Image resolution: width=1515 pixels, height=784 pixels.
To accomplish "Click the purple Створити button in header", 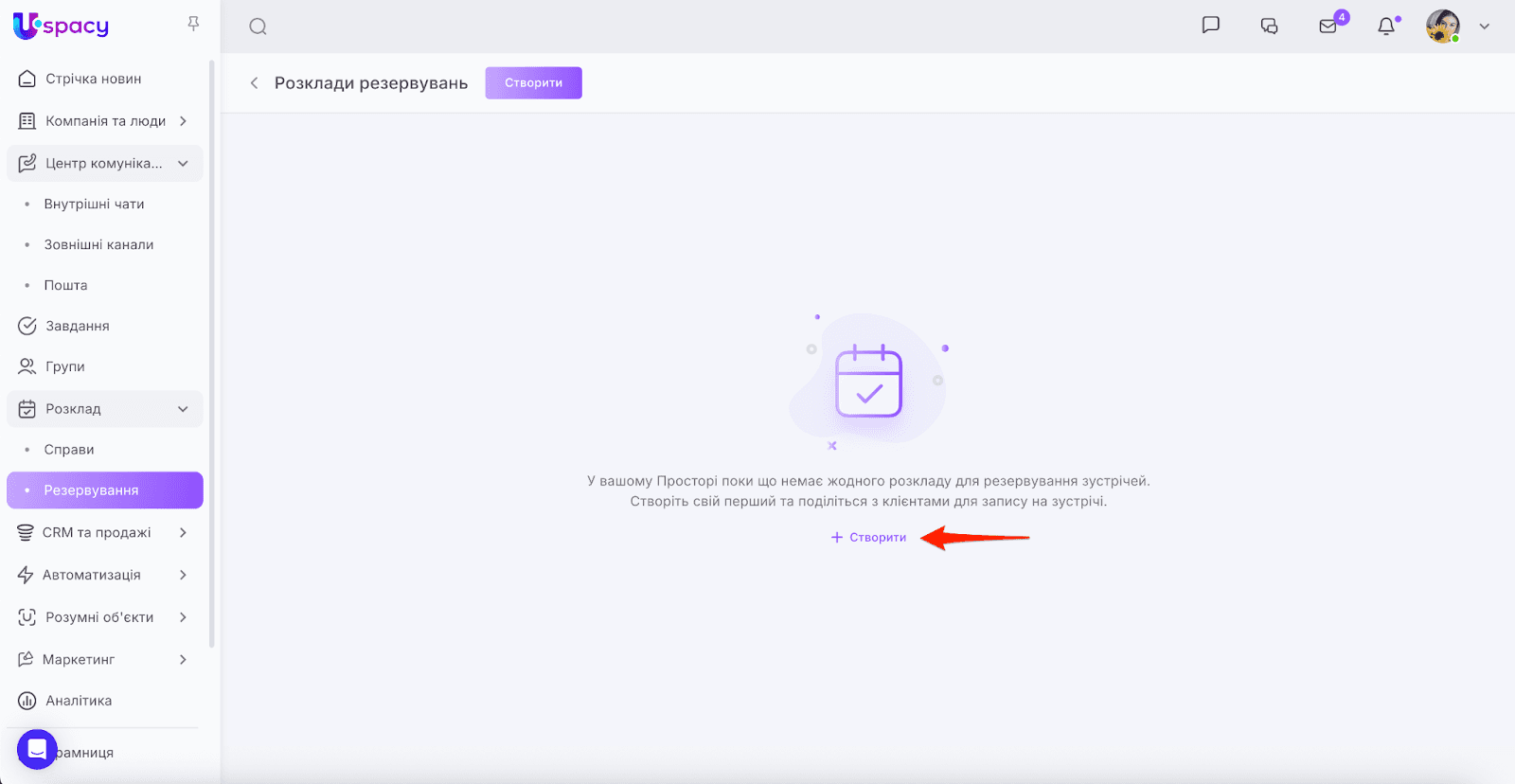I will coord(534,83).
